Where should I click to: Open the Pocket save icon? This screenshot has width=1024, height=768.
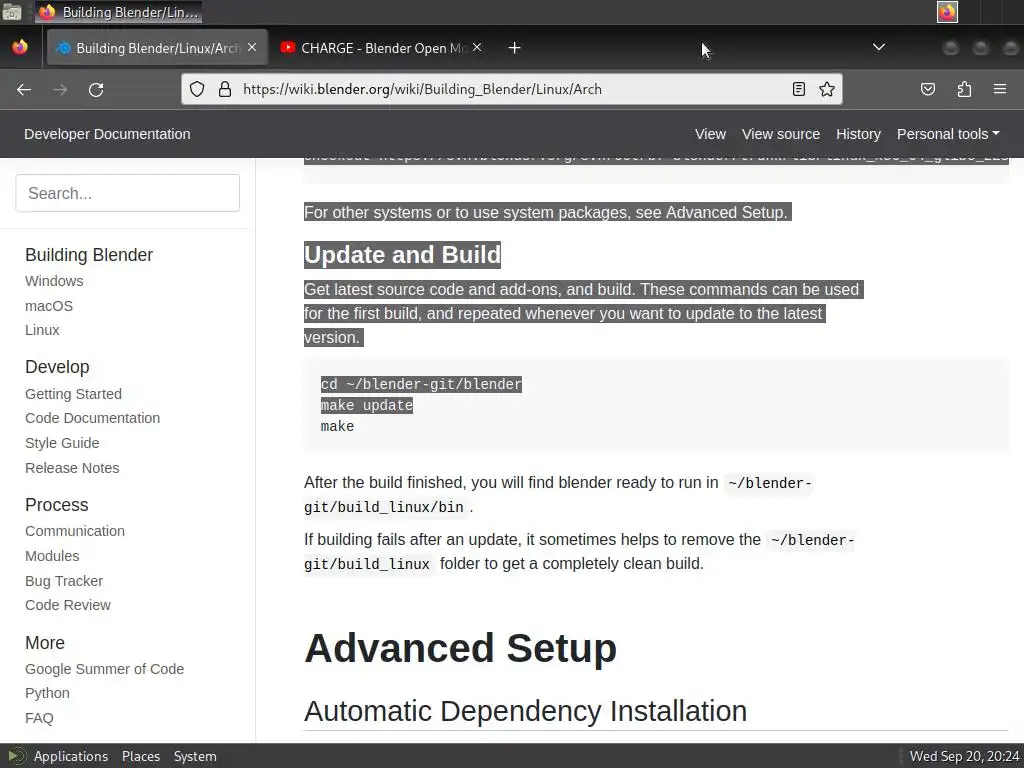[x=927, y=89]
